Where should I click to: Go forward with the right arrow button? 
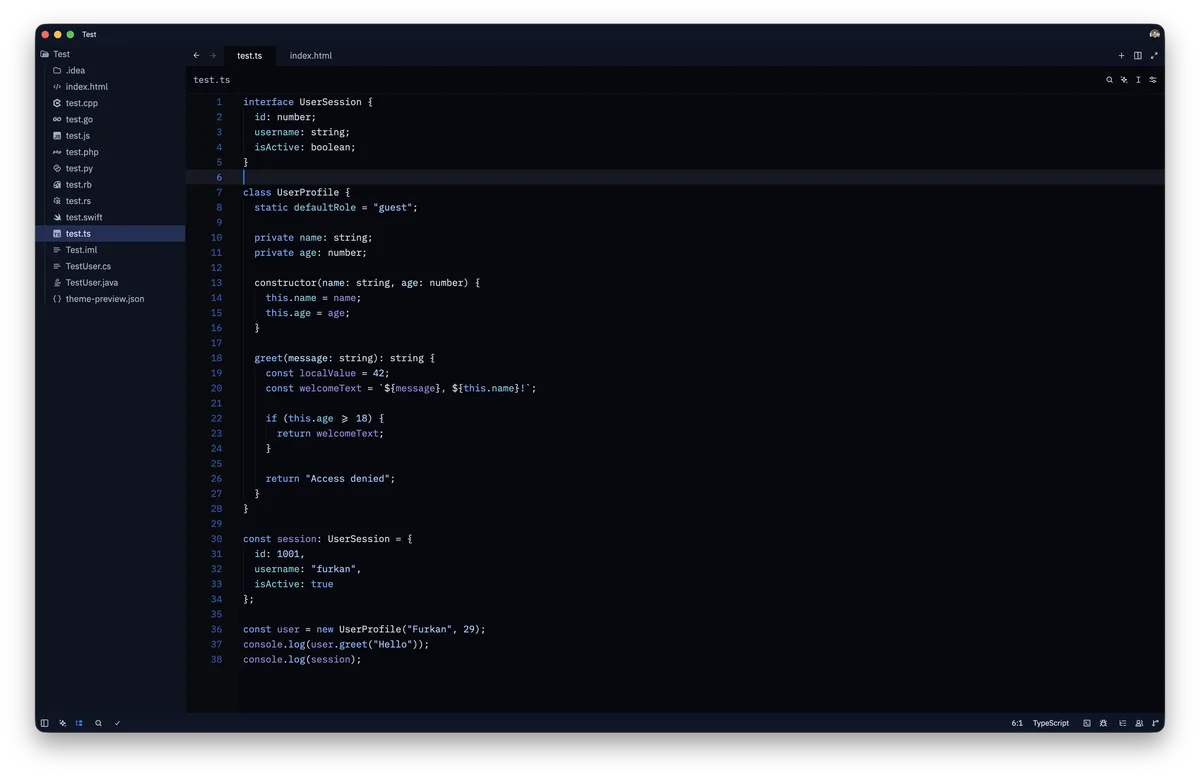click(x=212, y=56)
